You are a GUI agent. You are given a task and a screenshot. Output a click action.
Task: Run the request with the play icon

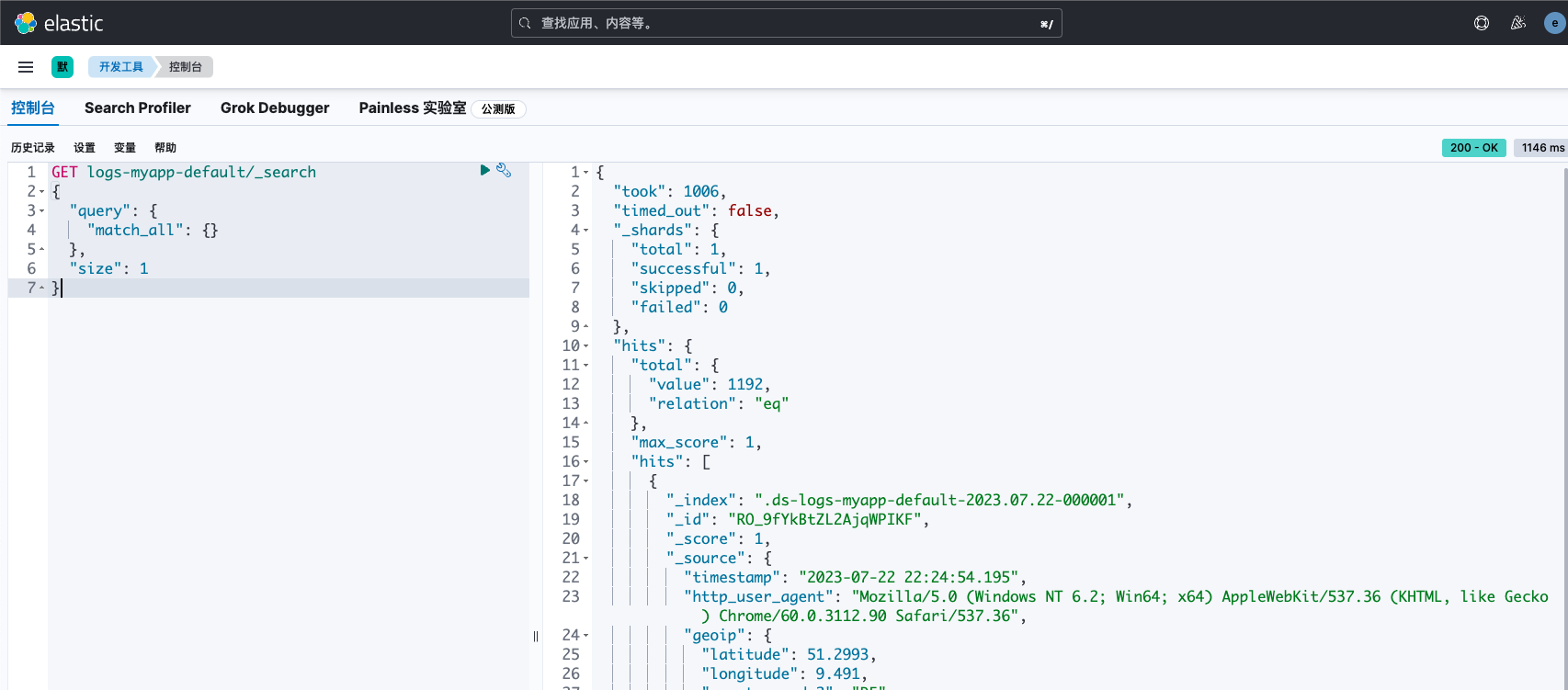tap(484, 170)
